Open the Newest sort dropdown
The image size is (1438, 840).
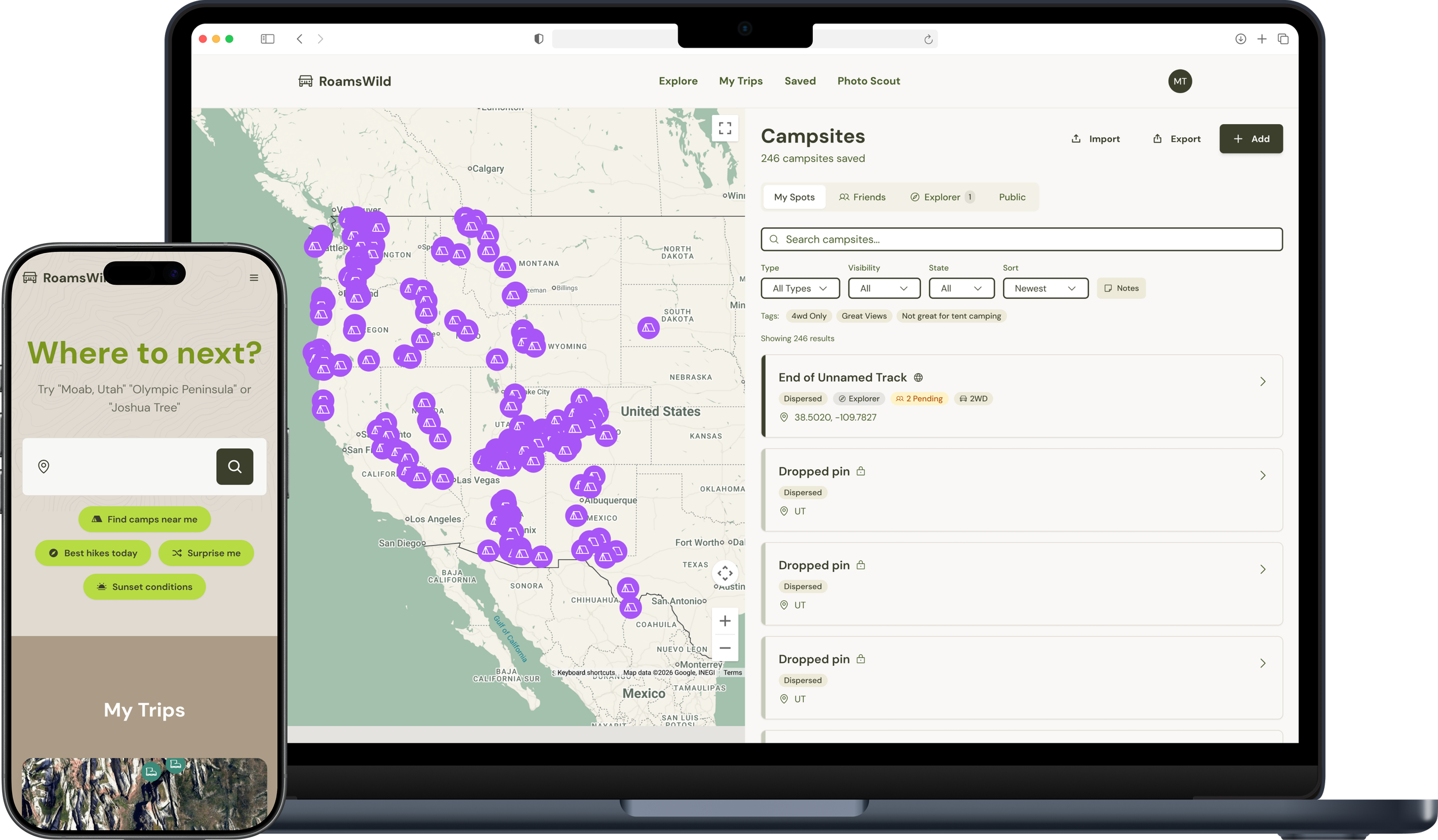(x=1045, y=288)
